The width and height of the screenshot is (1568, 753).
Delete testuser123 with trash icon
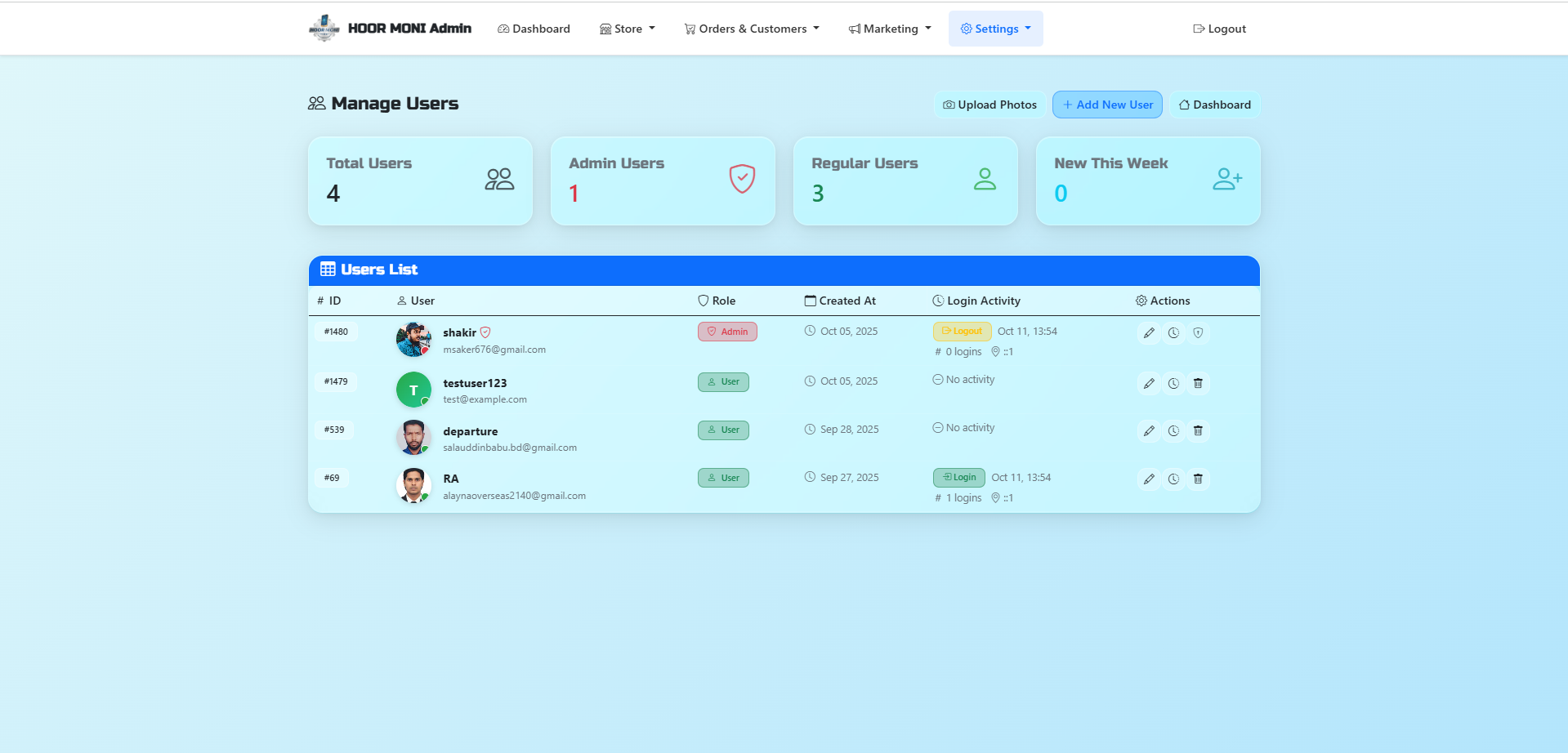coord(1198,383)
